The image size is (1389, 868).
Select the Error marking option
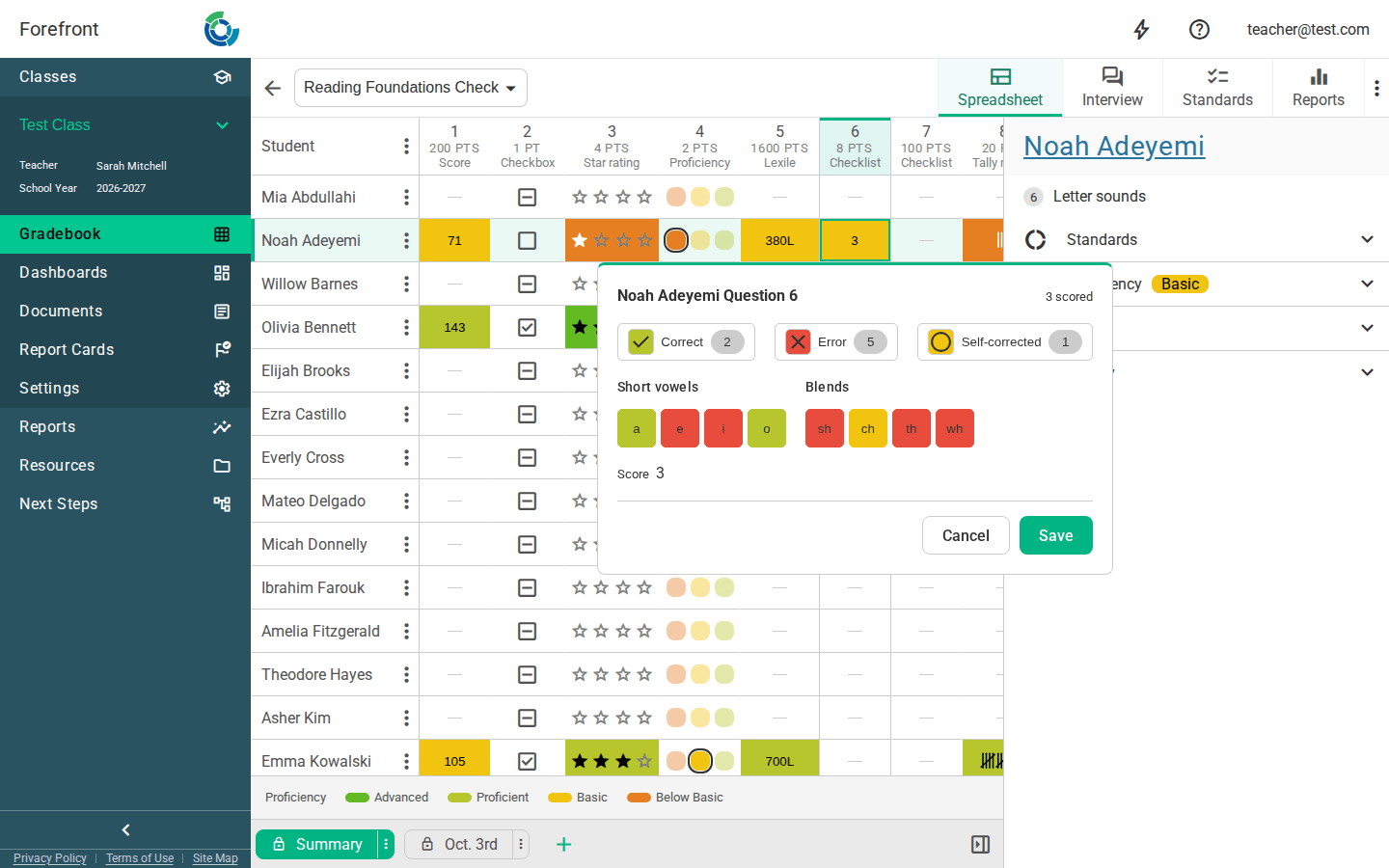pyautogui.click(x=836, y=341)
